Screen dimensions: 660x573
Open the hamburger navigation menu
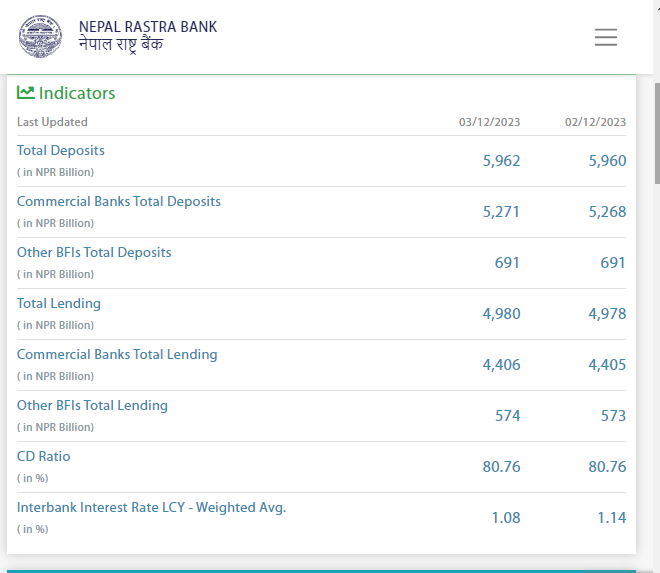point(605,37)
